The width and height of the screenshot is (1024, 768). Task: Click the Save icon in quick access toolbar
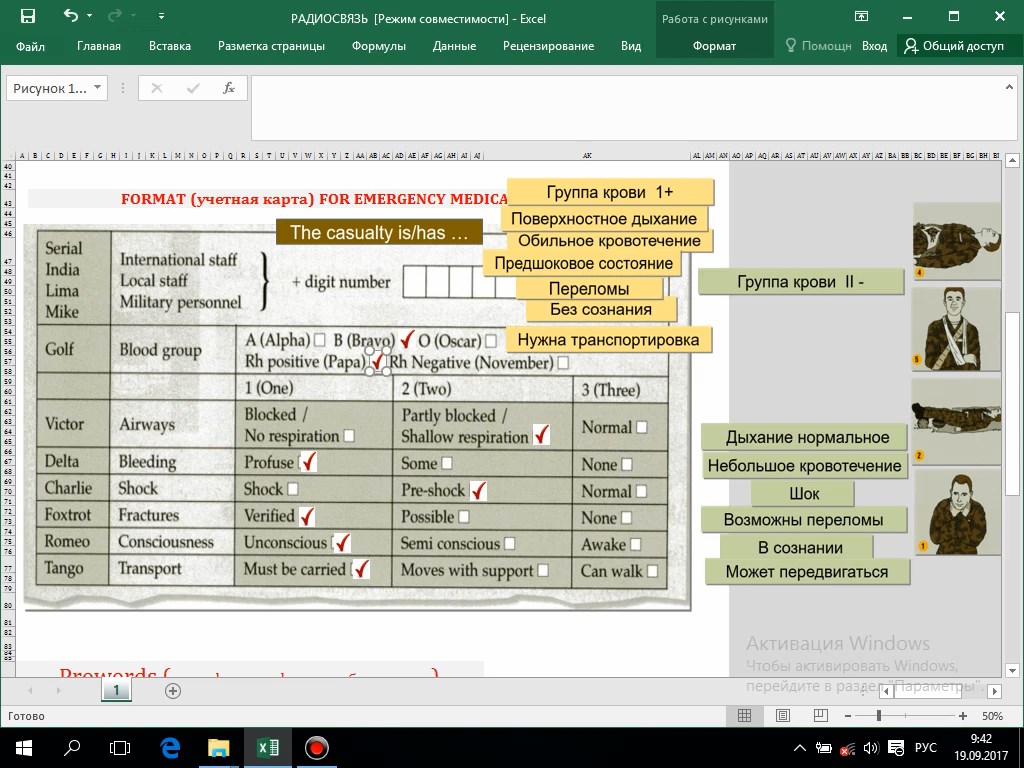[x=27, y=16]
